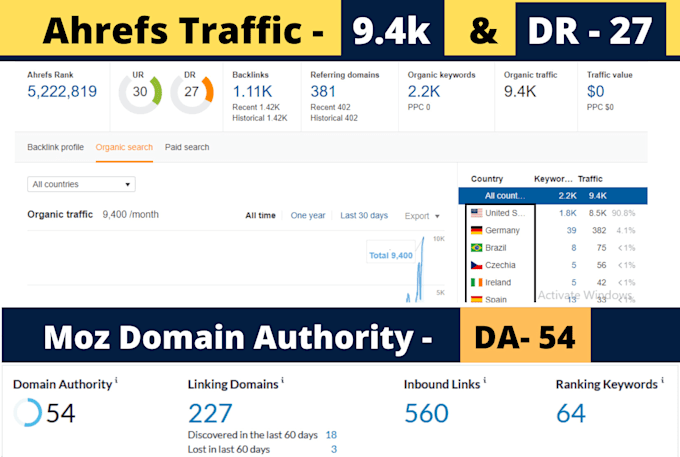Click the Inbound Links value 560
680x457 pixels.
pyautogui.click(x=426, y=413)
